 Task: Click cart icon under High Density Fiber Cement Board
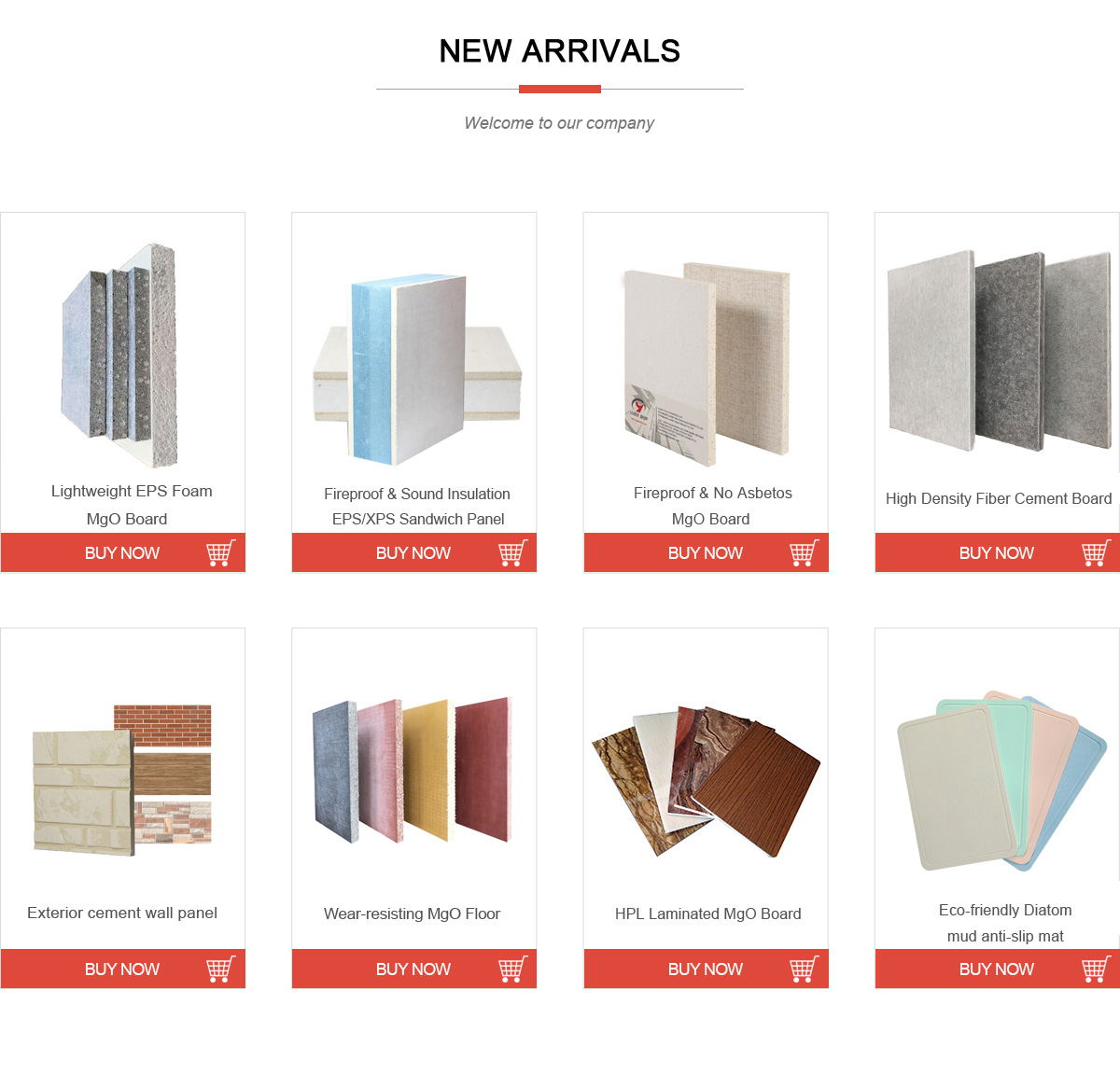[x=1096, y=552]
